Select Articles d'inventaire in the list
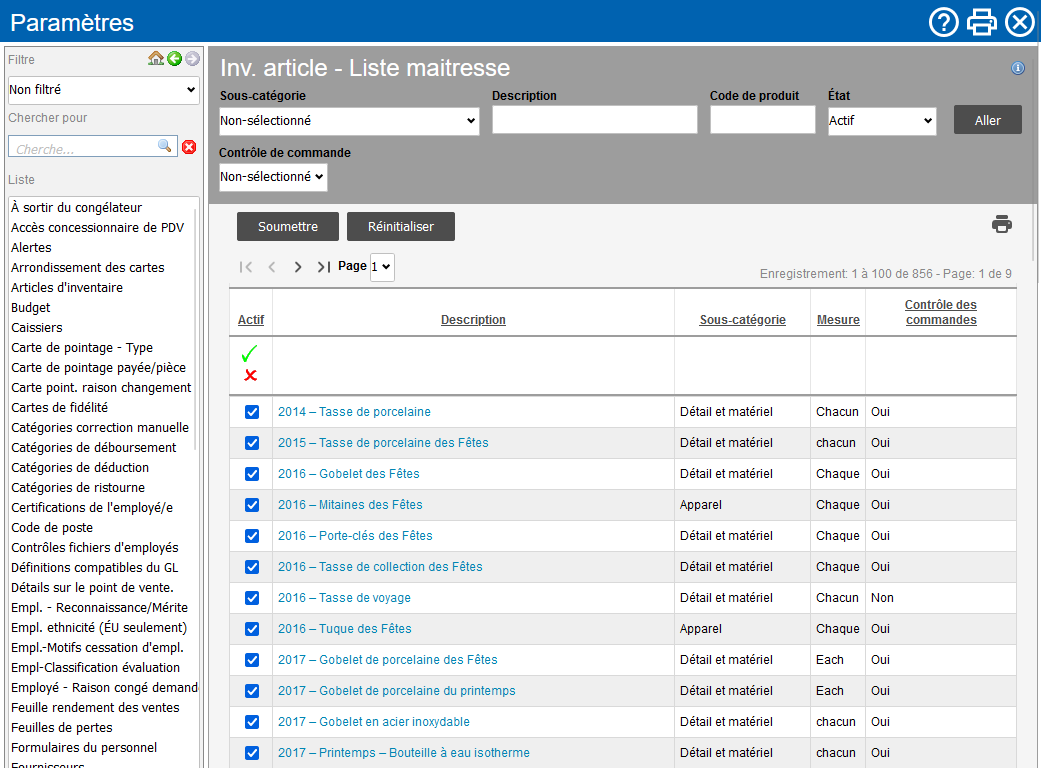The width and height of the screenshot is (1041, 768). [67, 287]
